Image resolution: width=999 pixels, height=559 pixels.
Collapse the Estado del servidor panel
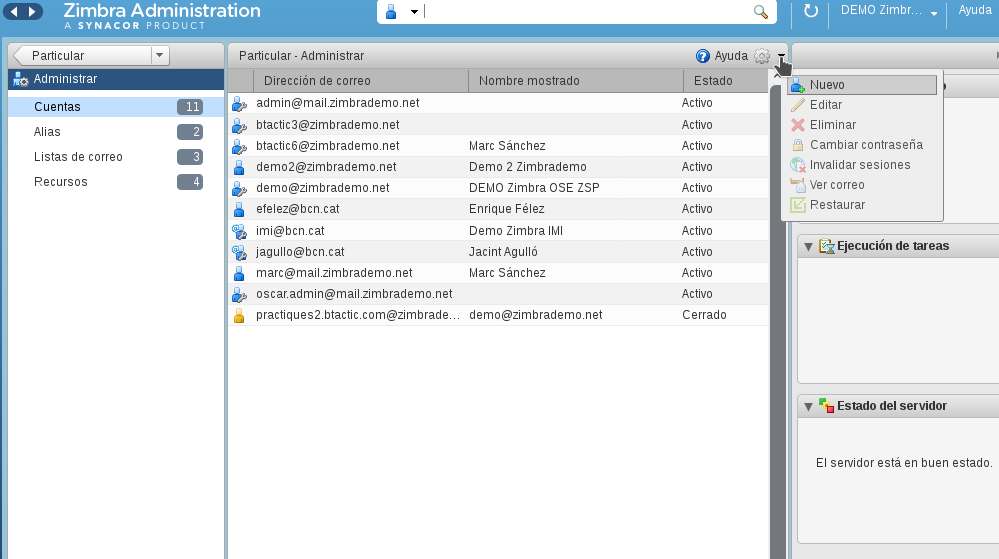click(x=809, y=407)
